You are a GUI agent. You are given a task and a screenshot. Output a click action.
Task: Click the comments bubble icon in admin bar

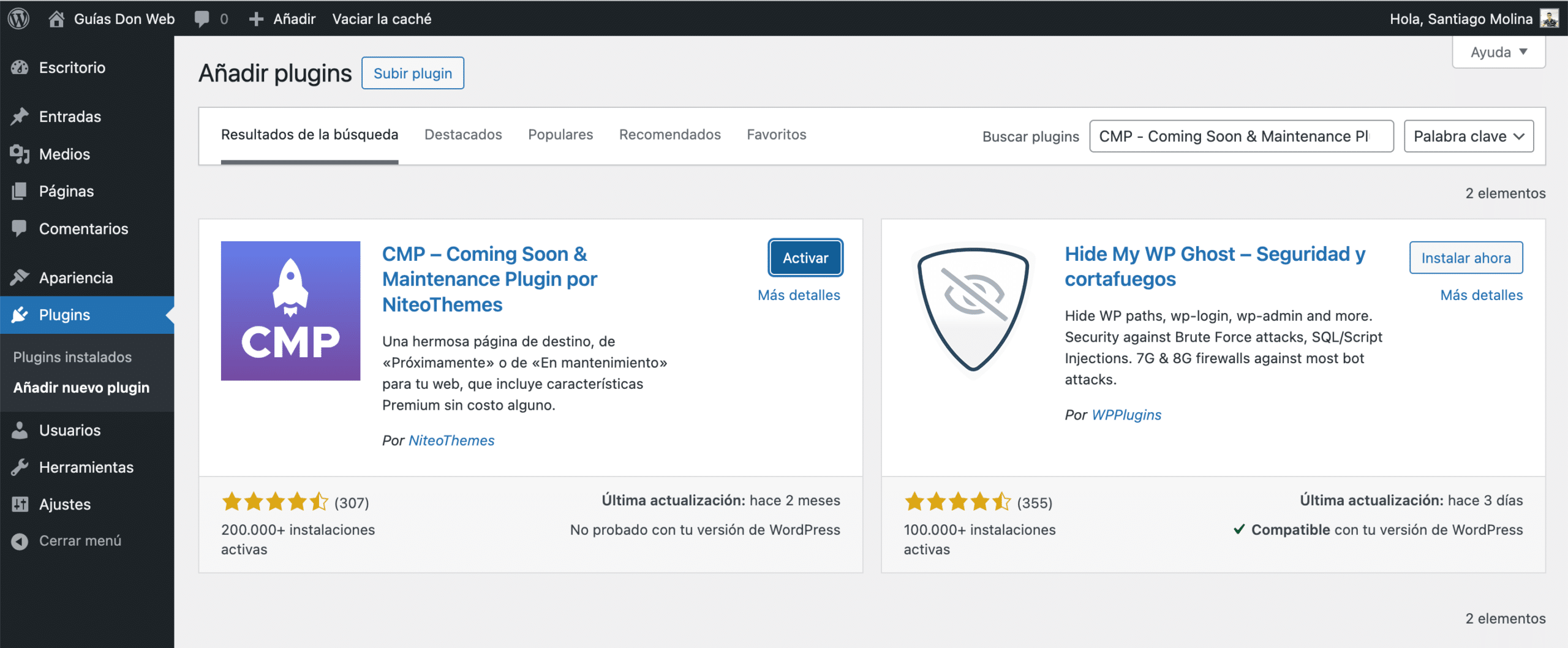pos(202,19)
